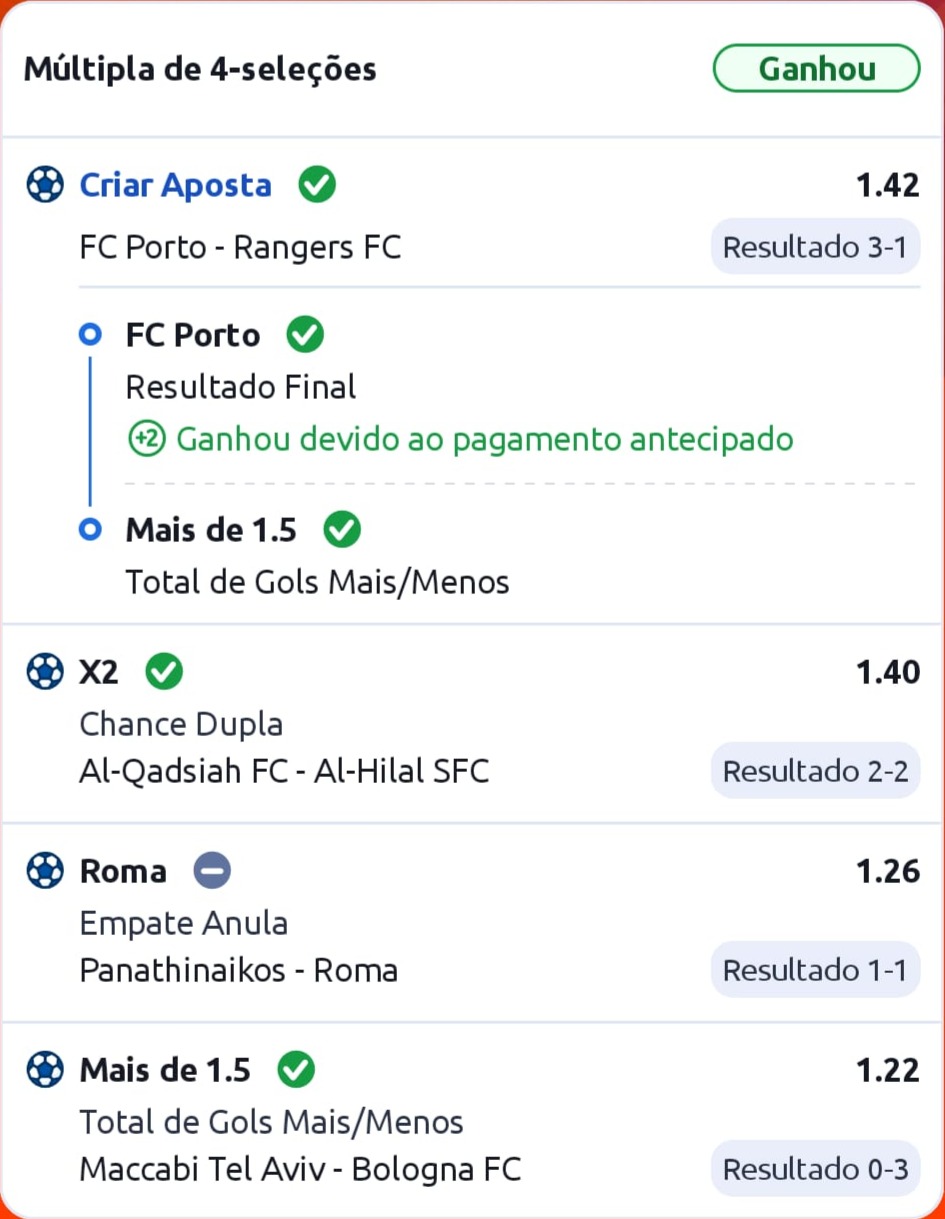Click the checkmark beside Mais de 1.5 in Criar Aposta
945x1219 pixels.
click(x=342, y=530)
